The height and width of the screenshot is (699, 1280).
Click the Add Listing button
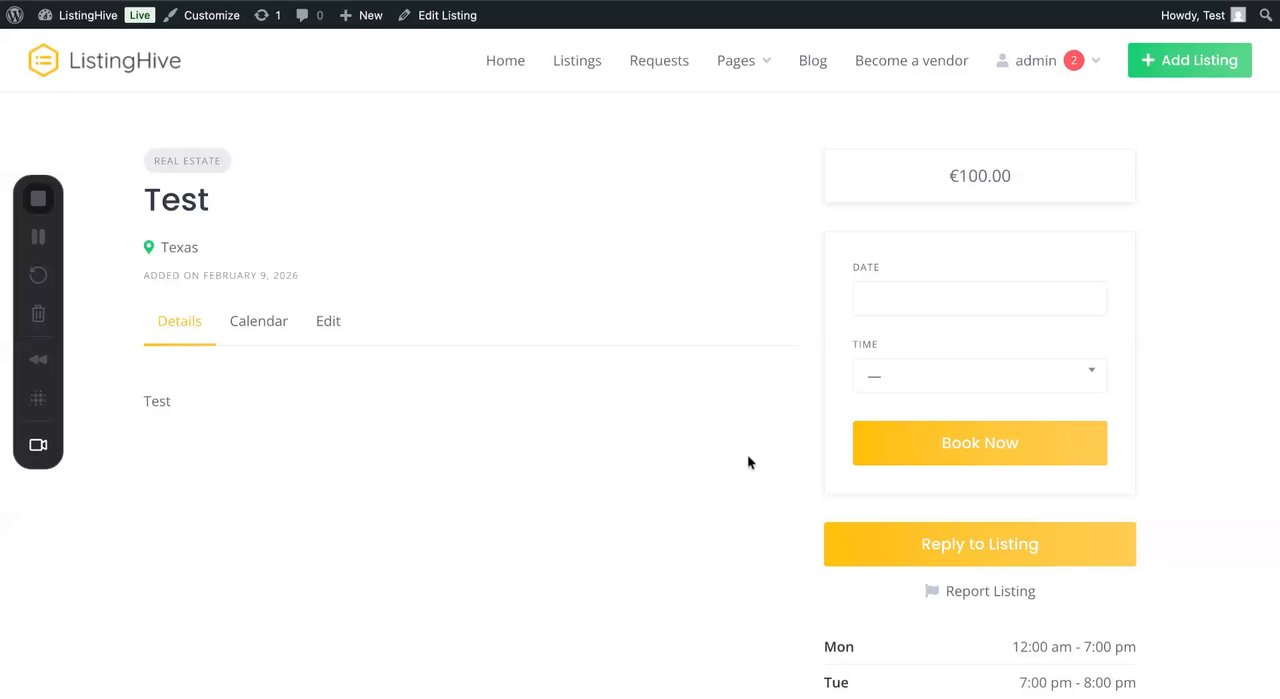(x=1189, y=60)
